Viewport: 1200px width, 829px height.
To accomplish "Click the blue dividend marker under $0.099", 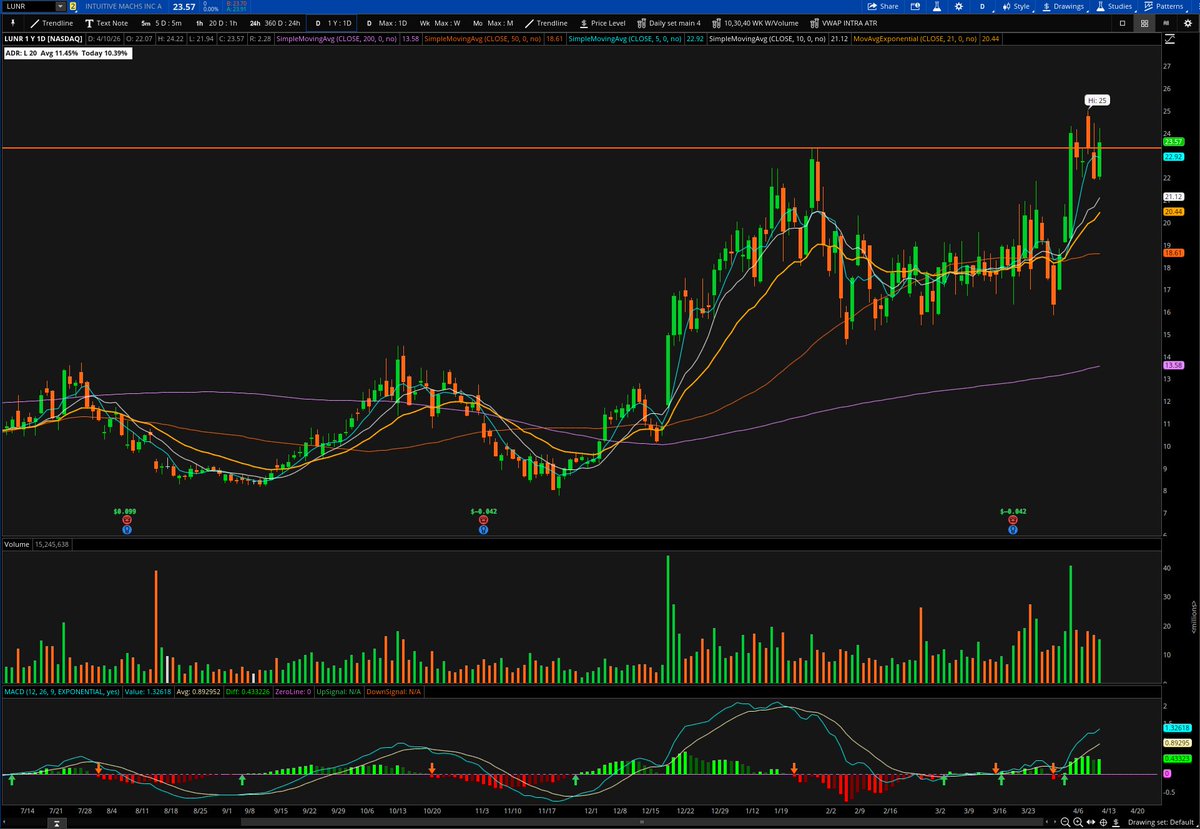I will [x=127, y=530].
